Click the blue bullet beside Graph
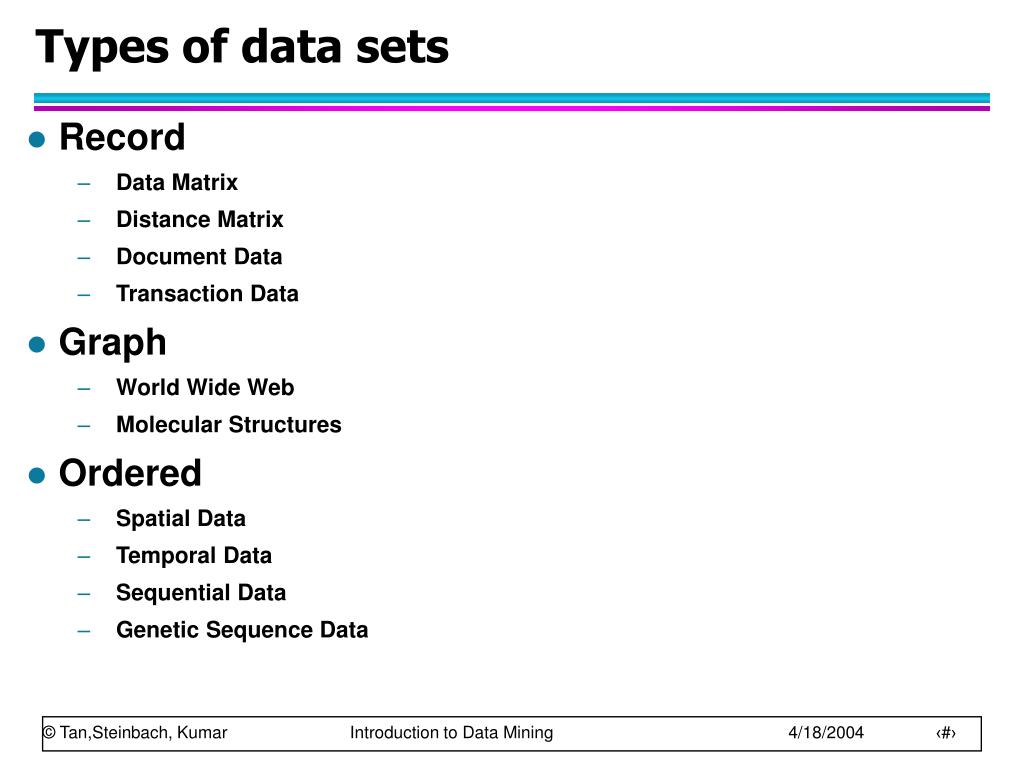The width and height of the screenshot is (1024, 768). pos(37,344)
